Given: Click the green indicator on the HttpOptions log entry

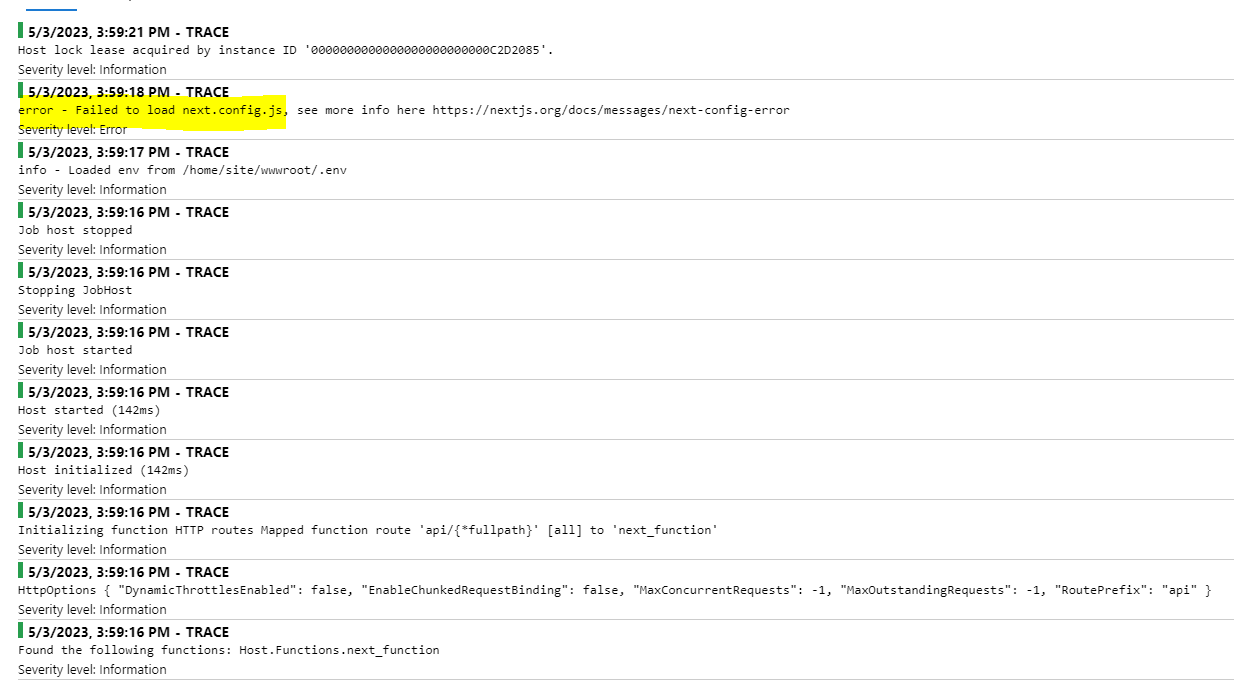Looking at the screenshot, I should tap(21, 571).
